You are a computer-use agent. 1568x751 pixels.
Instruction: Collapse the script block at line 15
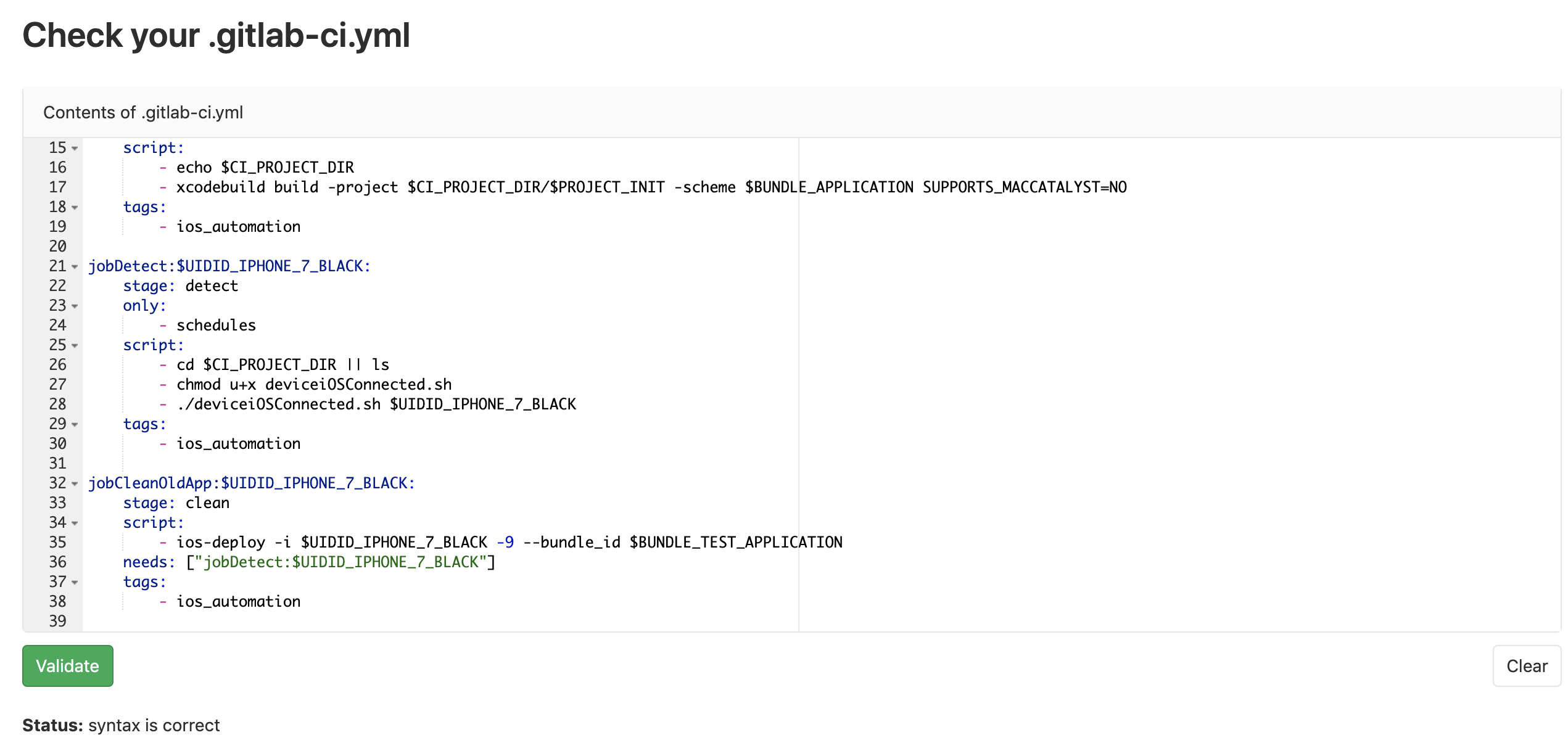[75, 149]
